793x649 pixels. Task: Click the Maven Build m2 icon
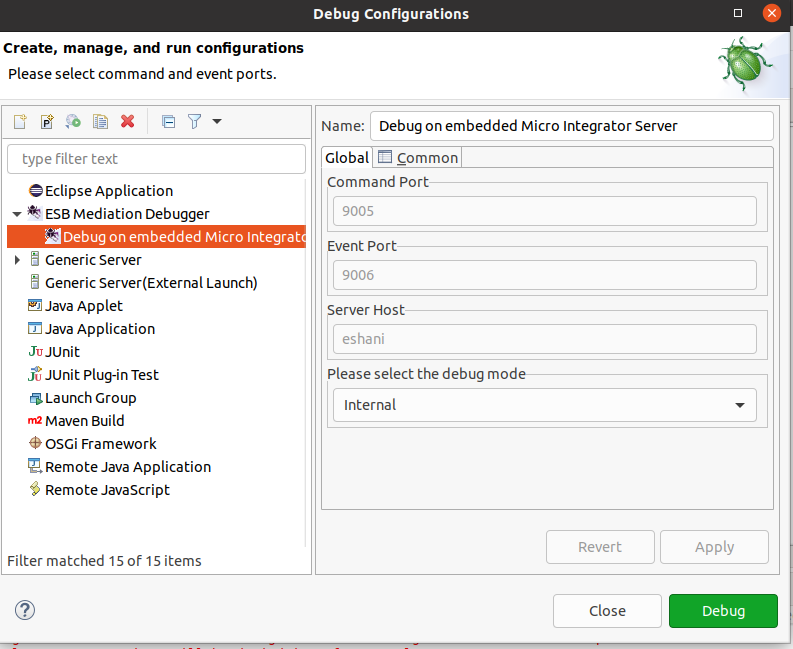(x=35, y=420)
